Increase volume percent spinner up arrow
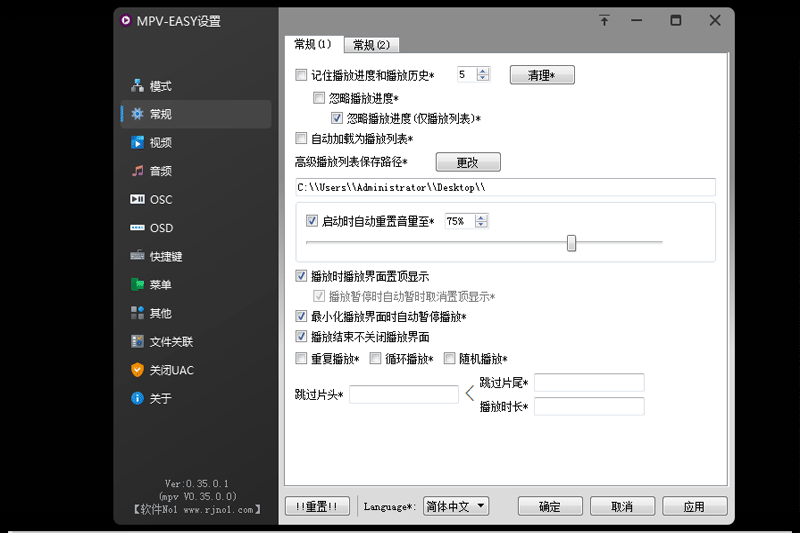The image size is (800, 533). 481,218
